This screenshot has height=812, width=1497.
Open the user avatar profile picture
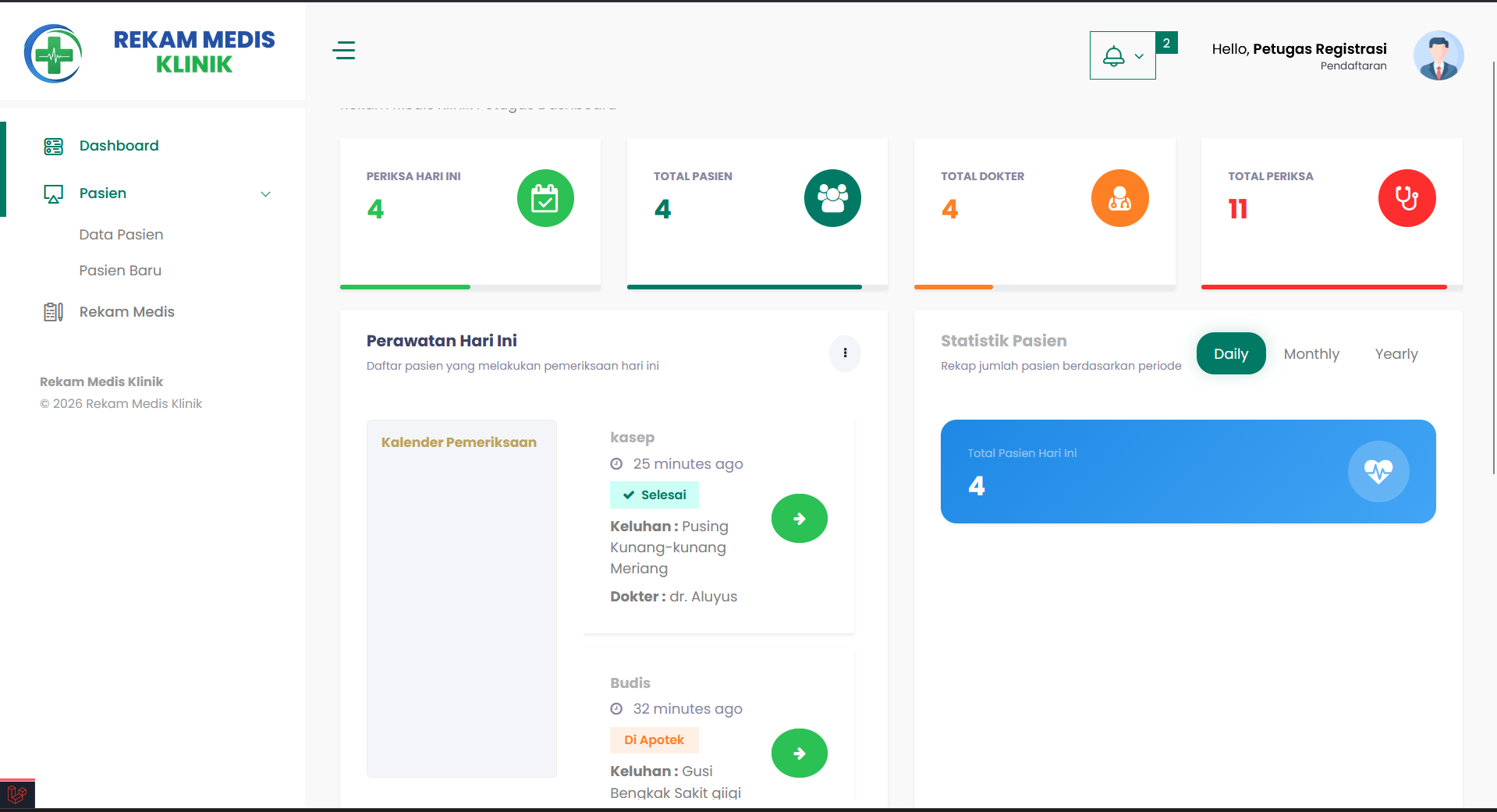coord(1438,55)
